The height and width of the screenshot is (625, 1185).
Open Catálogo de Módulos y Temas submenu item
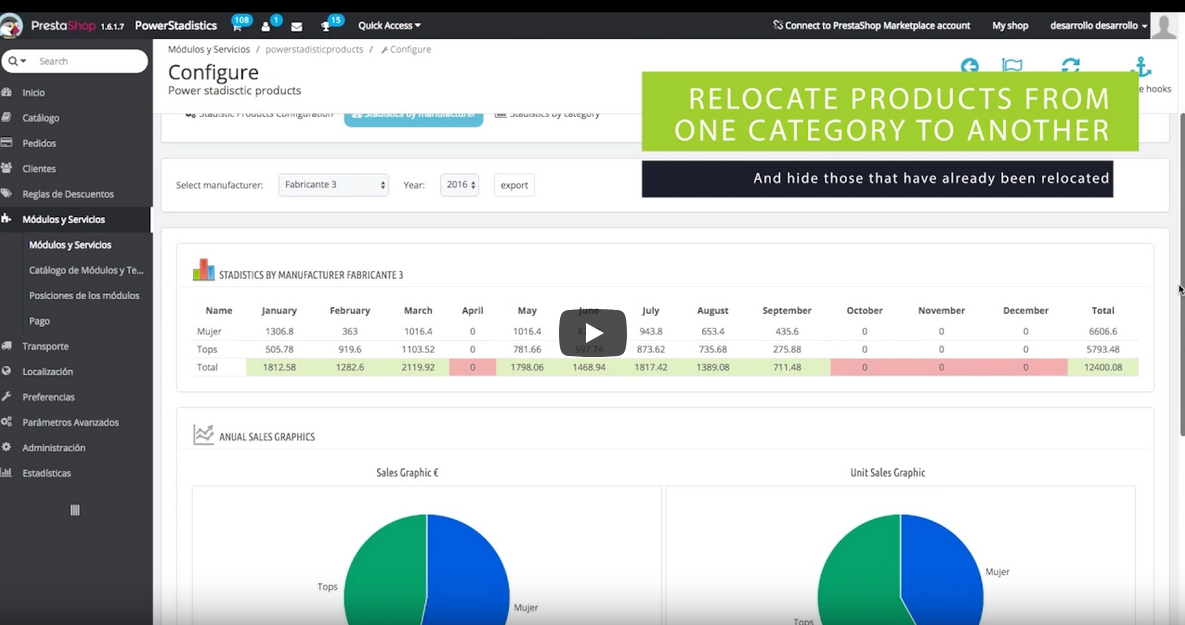86,270
